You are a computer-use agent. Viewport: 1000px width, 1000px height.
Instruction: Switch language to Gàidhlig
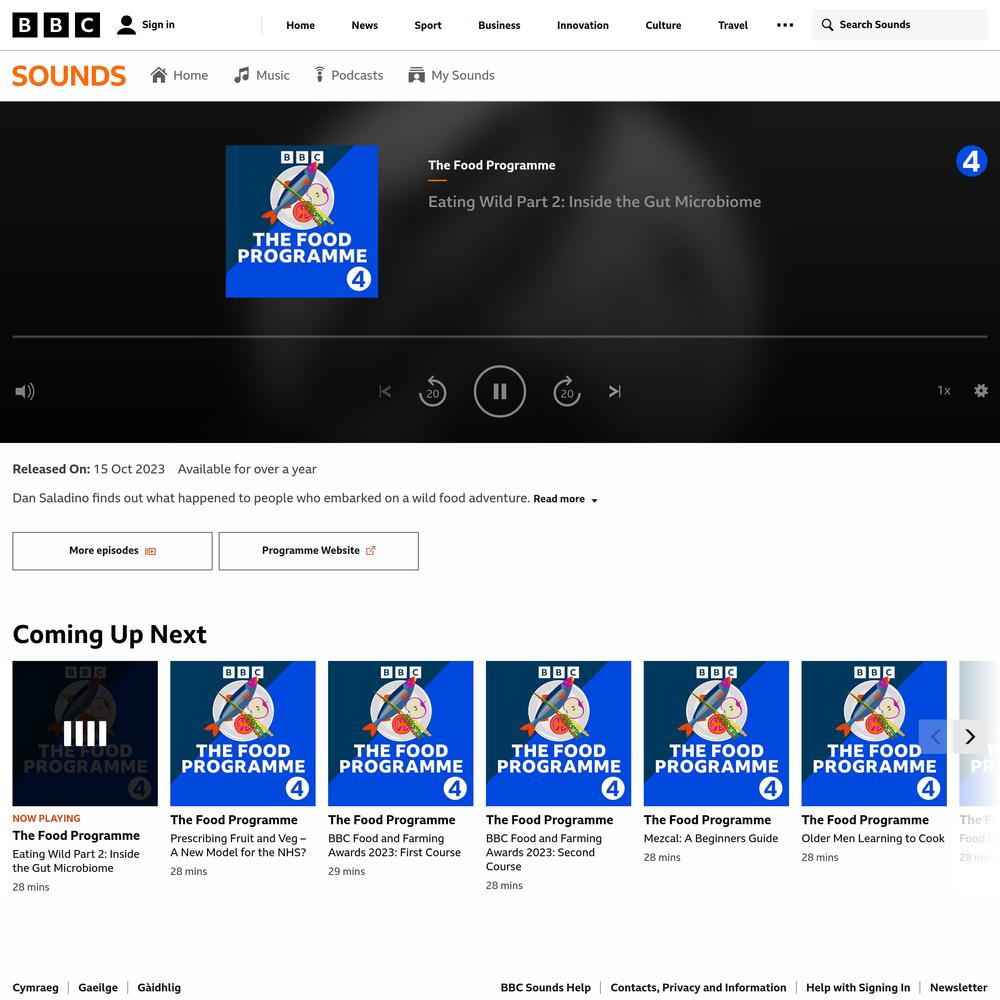(x=159, y=987)
